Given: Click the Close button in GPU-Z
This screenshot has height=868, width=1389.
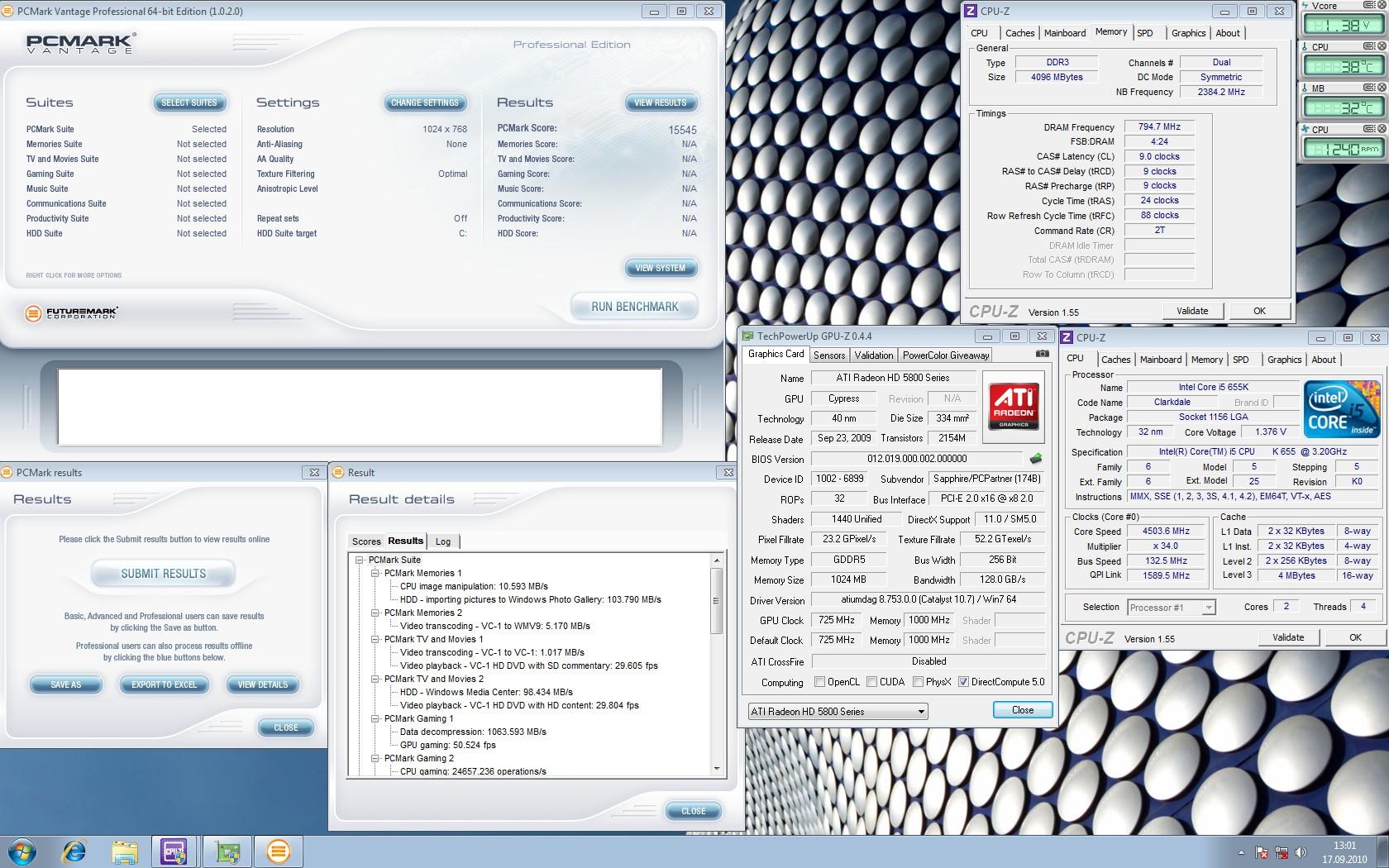Looking at the screenshot, I should [1023, 710].
